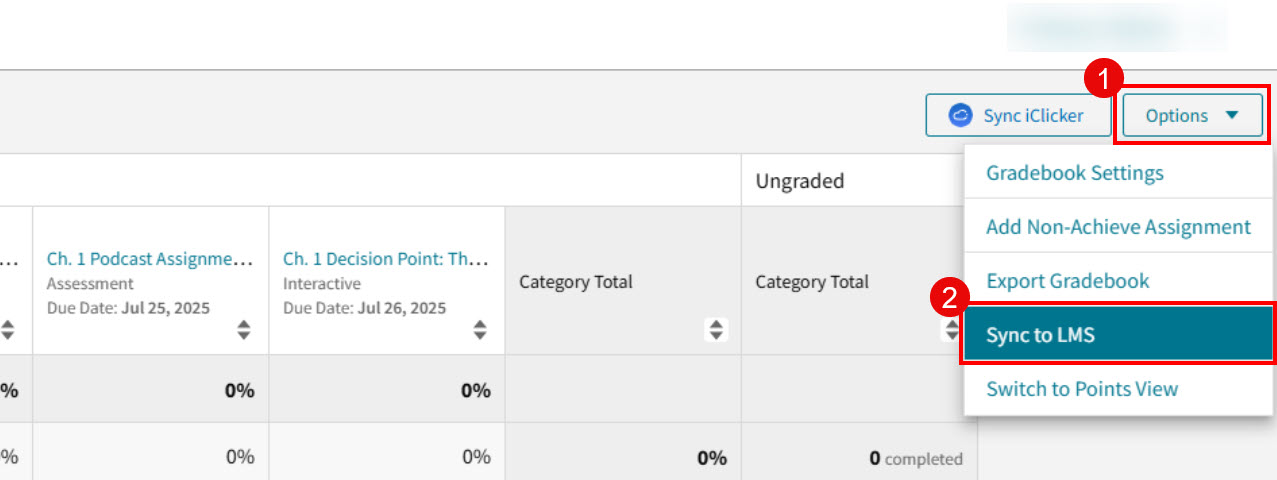
Task: Click the Sync iClicker button
Action: tap(1018, 116)
